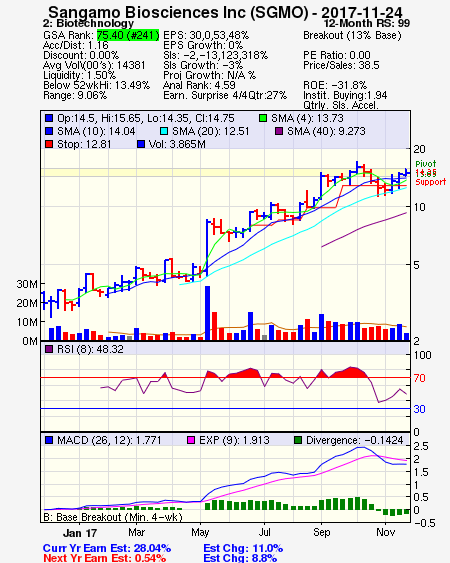This screenshot has height=563, width=450.
Task: Click the 'Sls: -2,-13,123,318%' text
Action: (x=215, y=55)
